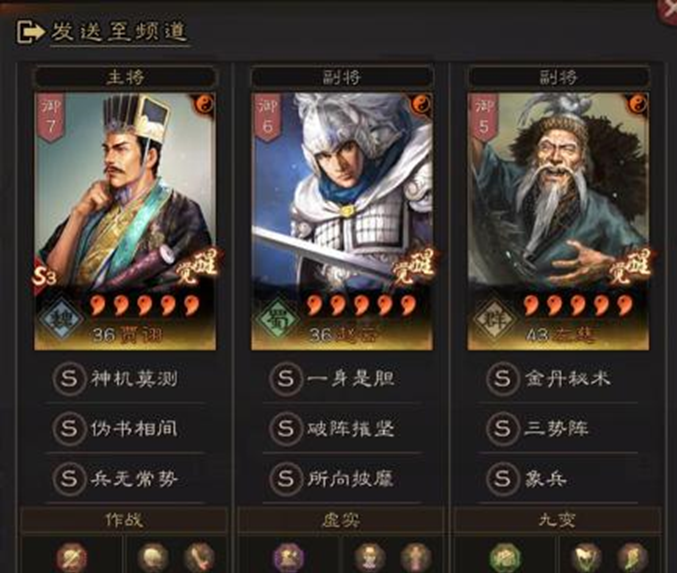Select the 贾诩 general card portrait

125,221
